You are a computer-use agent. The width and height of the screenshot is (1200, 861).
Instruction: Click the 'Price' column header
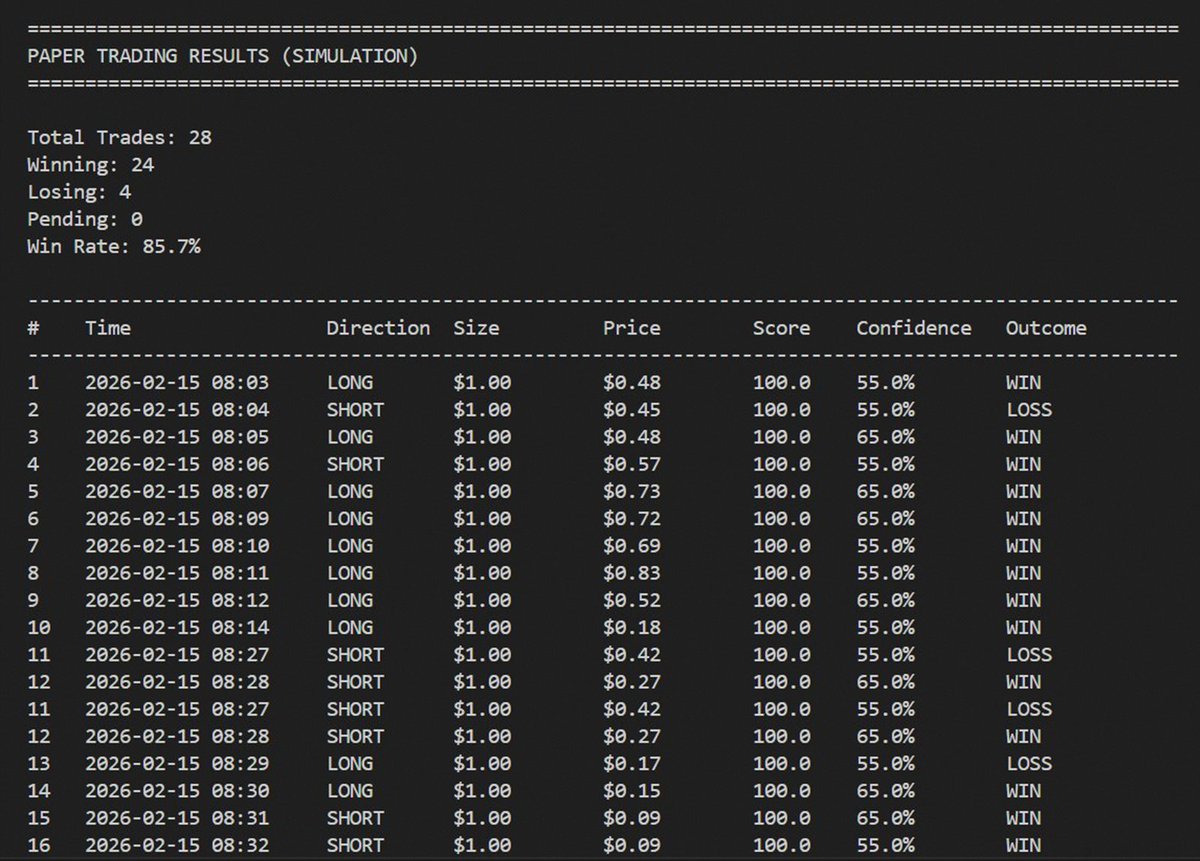point(632,328)
